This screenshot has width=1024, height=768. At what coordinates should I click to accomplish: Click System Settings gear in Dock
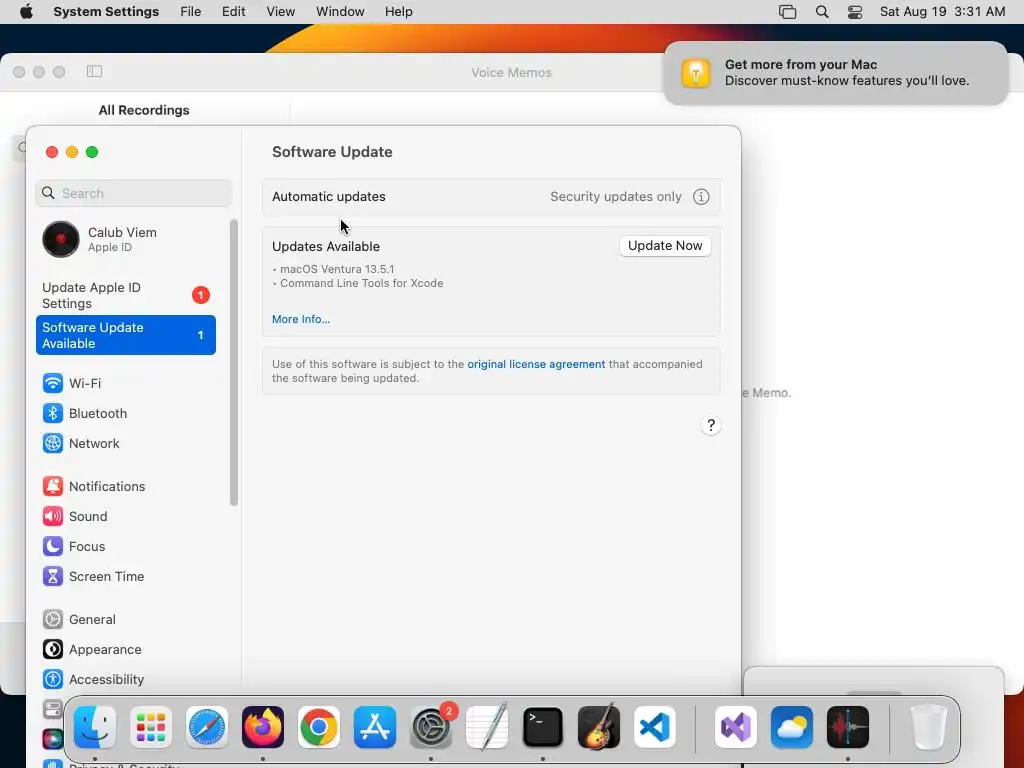click(x=431, y=727)
